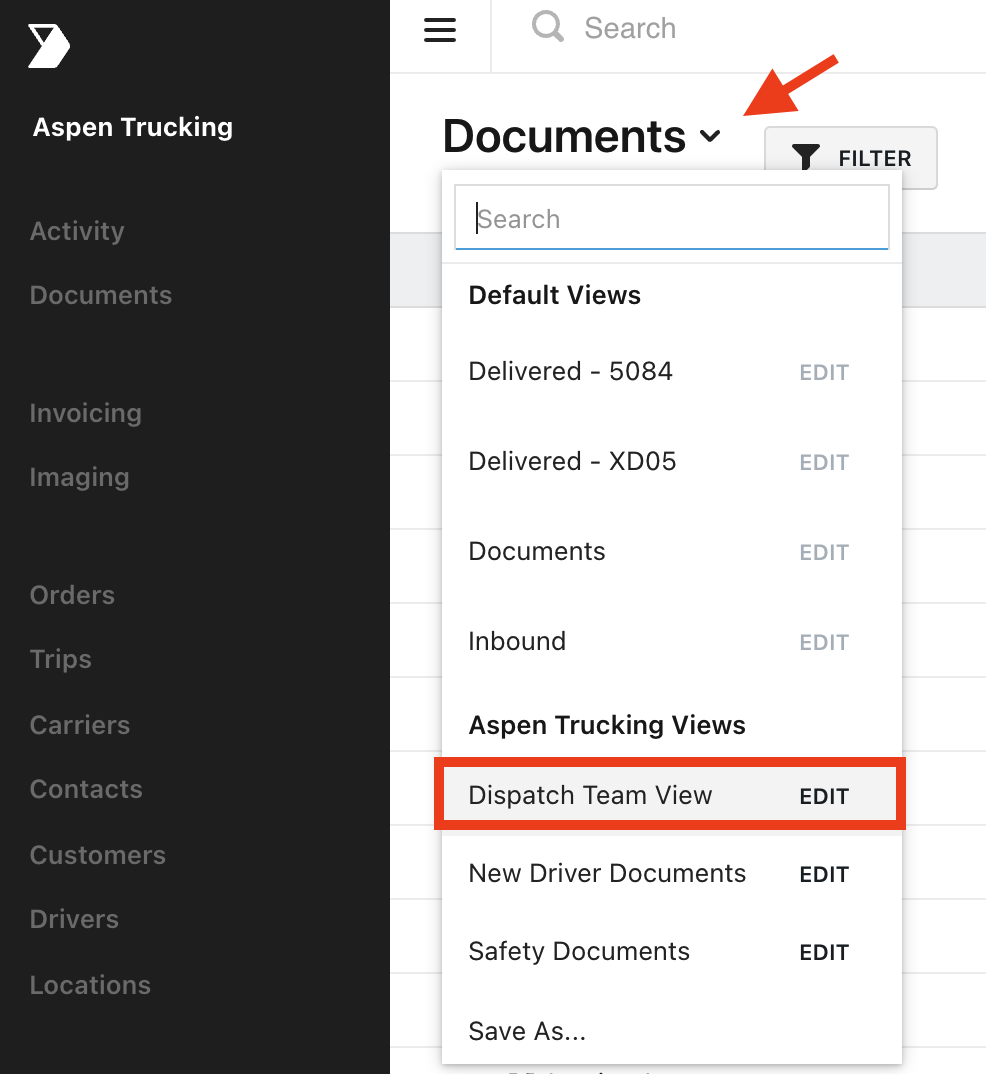Click the Vector logo icon

(49, 46)
